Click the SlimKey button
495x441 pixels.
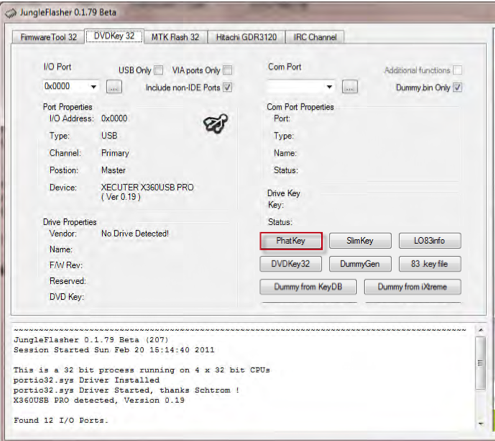click(x=360, y=241)
